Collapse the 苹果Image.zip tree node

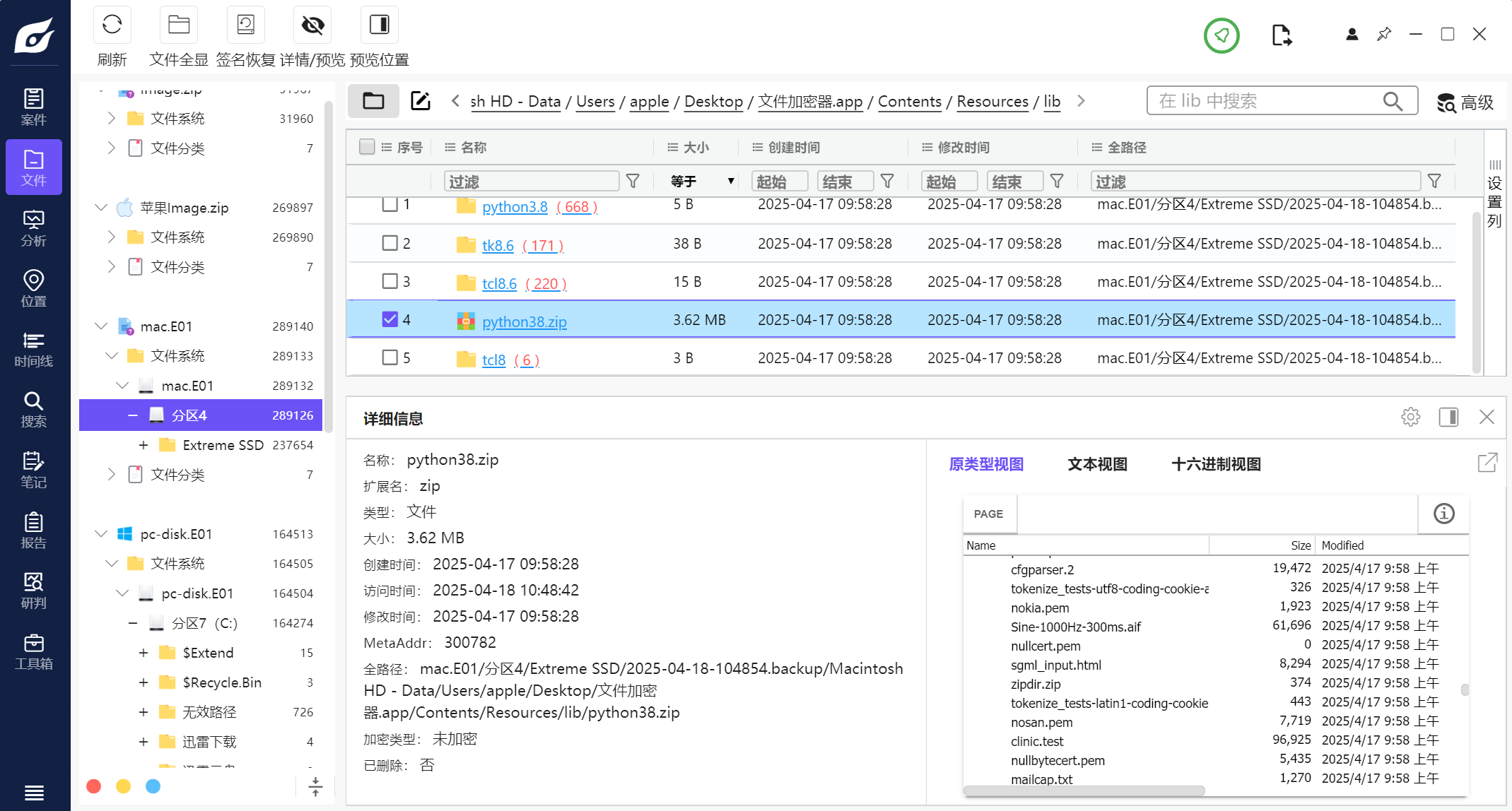click(101, 208)
